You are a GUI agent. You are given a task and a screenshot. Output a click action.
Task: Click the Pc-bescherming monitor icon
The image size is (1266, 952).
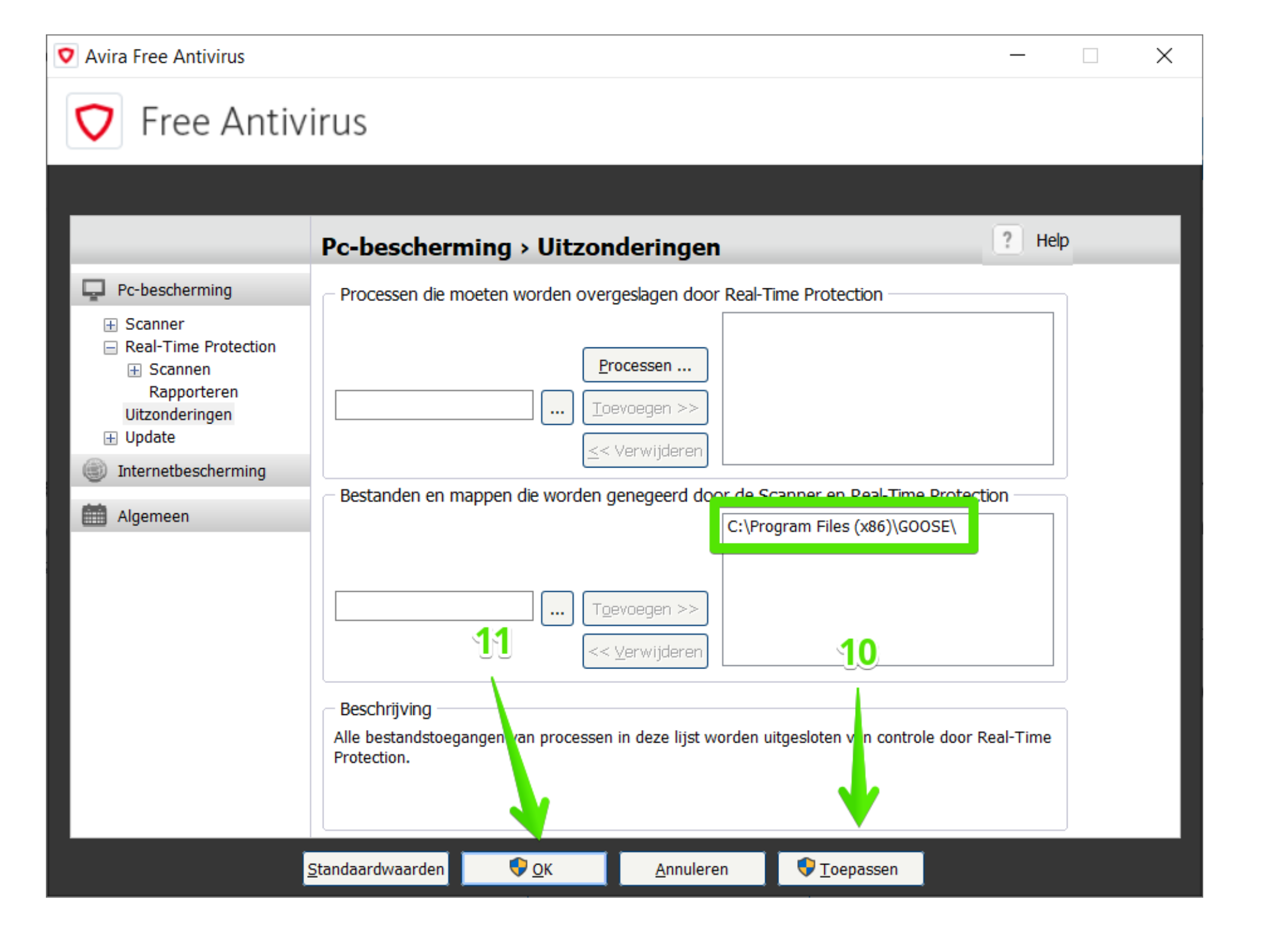point(94,290)
